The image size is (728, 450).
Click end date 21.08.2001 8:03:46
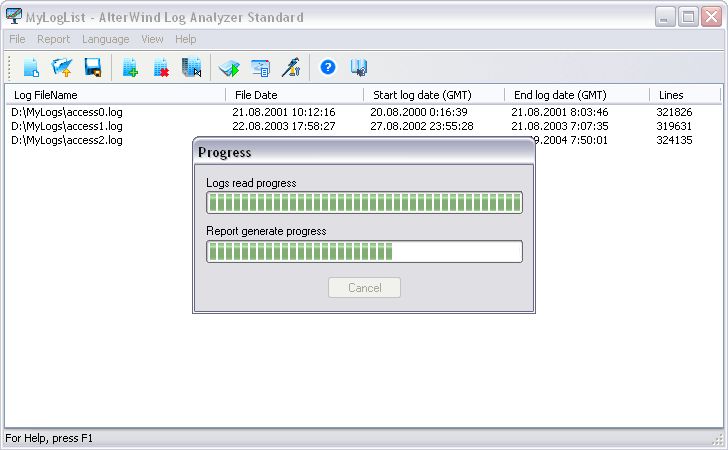pyautogui.click(x=559, y=112)
